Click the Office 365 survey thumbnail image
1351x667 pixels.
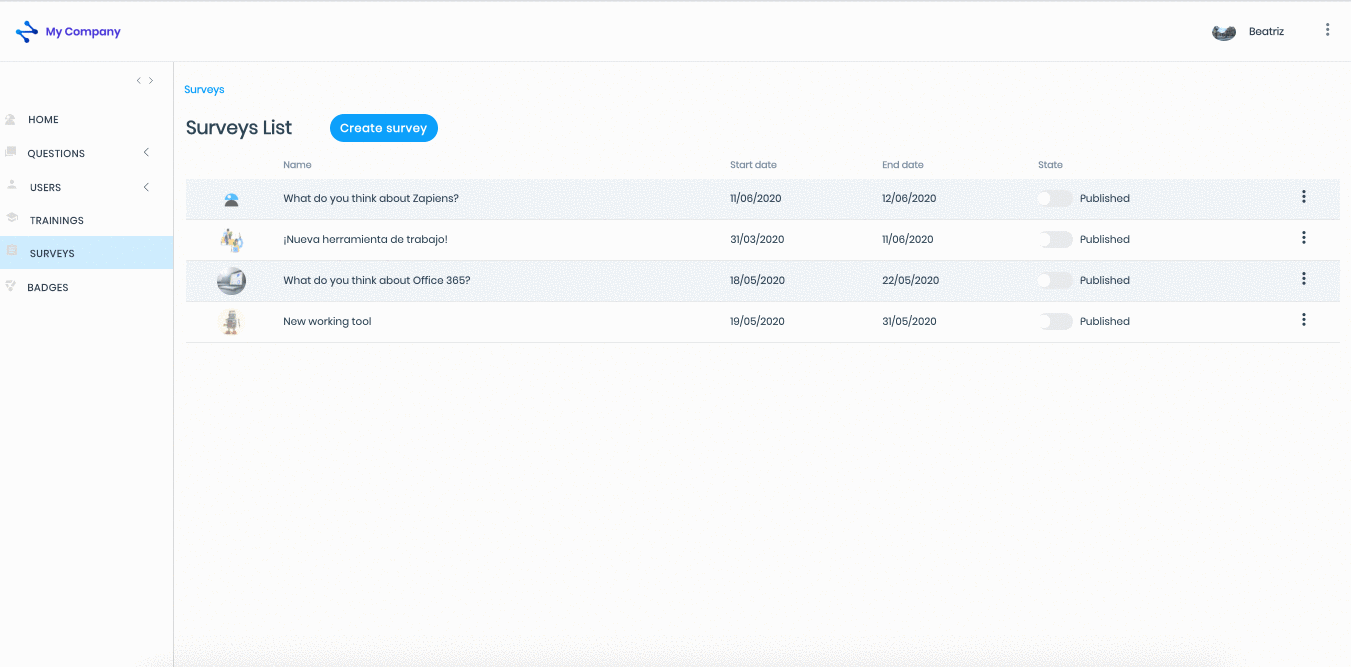[x=231, y=281]
